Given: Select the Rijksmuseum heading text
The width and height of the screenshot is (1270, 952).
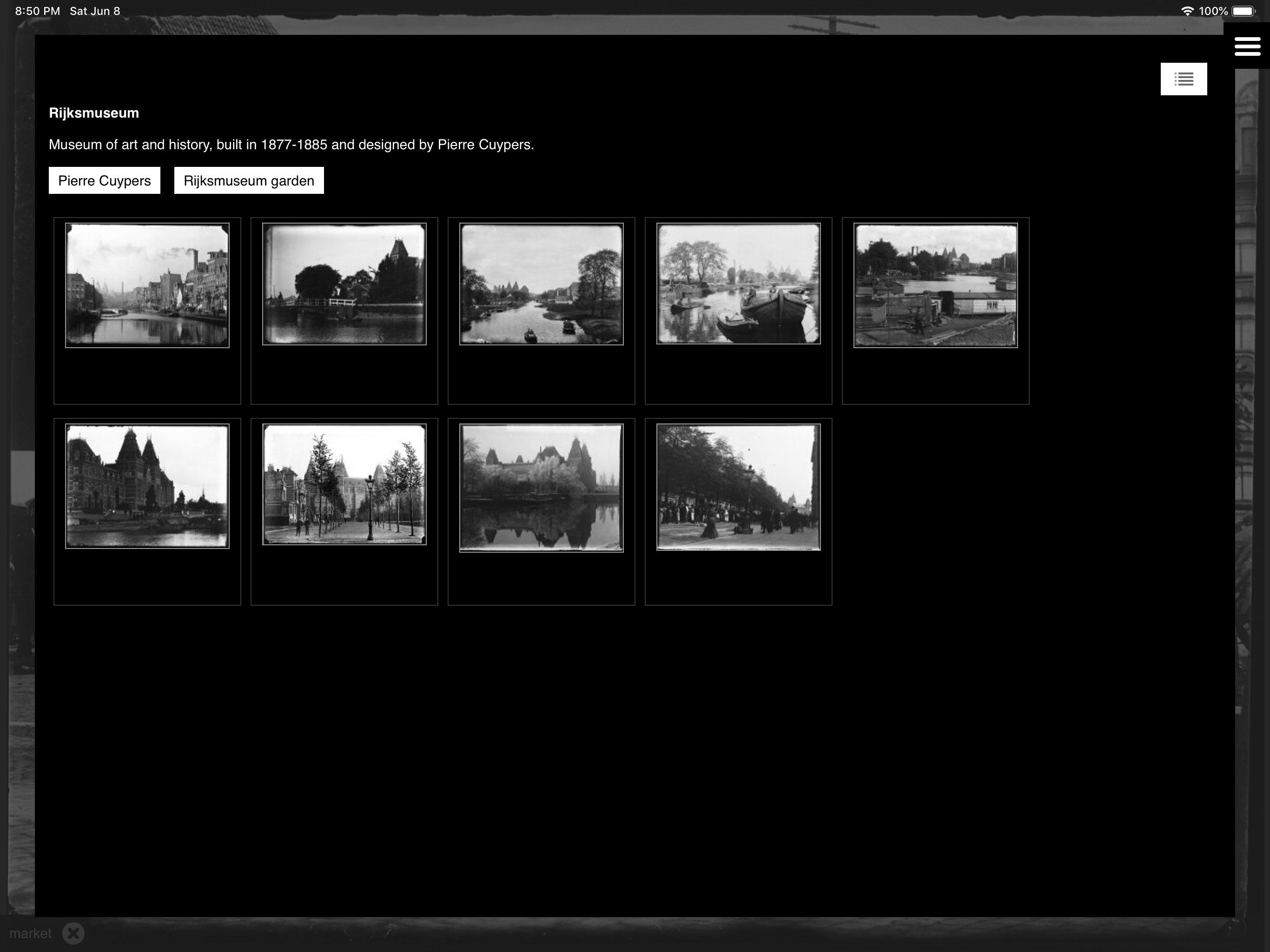Looking at the screenshot, I should pyautogui.click(x=94, y=113).
